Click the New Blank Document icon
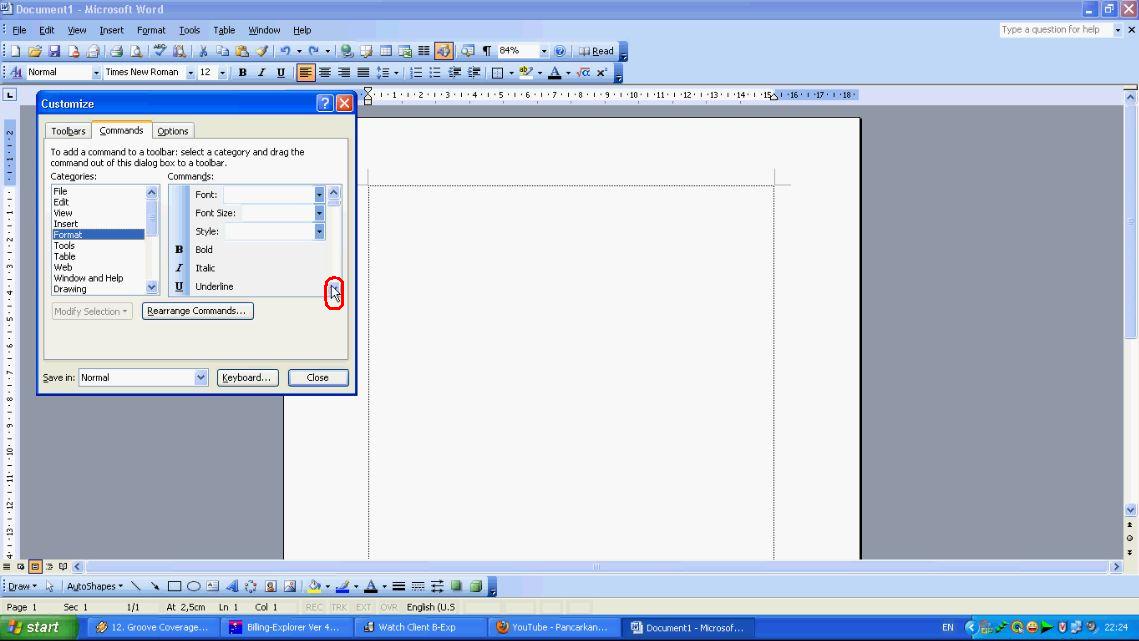 point(15,51)
